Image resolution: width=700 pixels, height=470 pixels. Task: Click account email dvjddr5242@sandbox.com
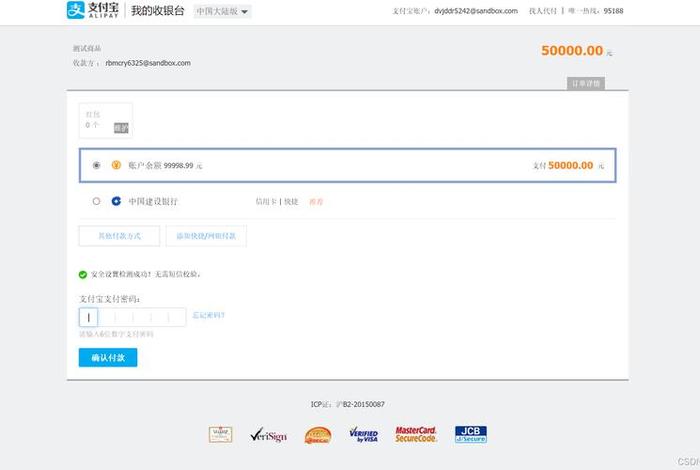pyautogui.click(x=476, y=11)
